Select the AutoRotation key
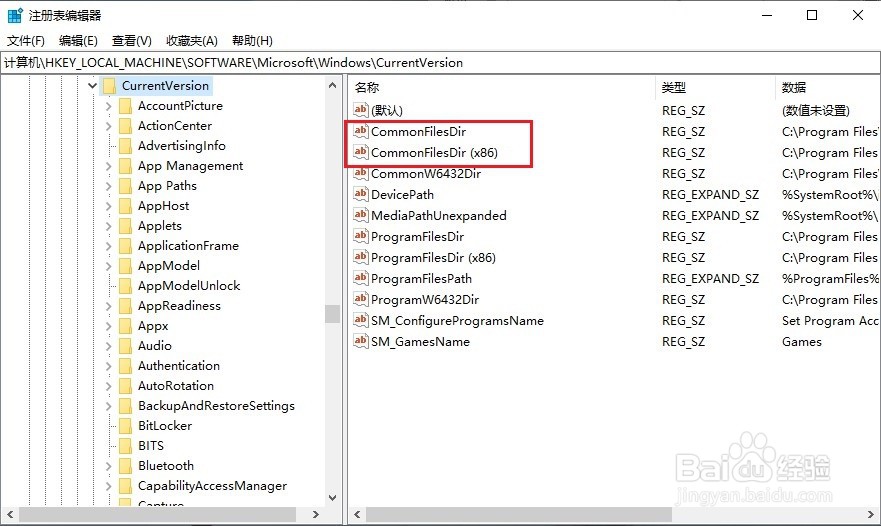The height and width of the screenshot is (526, 881). point(176,386)
